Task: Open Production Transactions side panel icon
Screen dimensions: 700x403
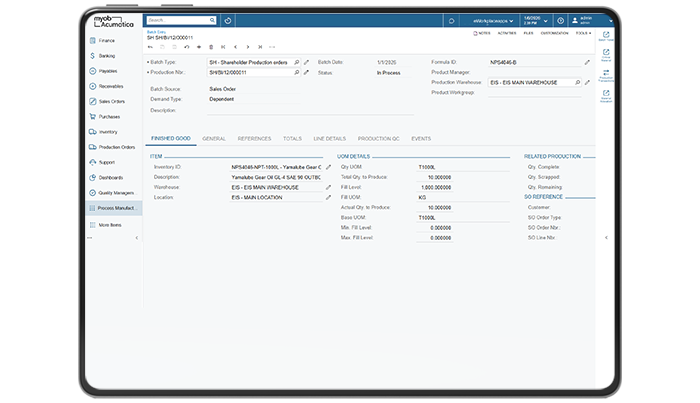Action: (606, 75)
